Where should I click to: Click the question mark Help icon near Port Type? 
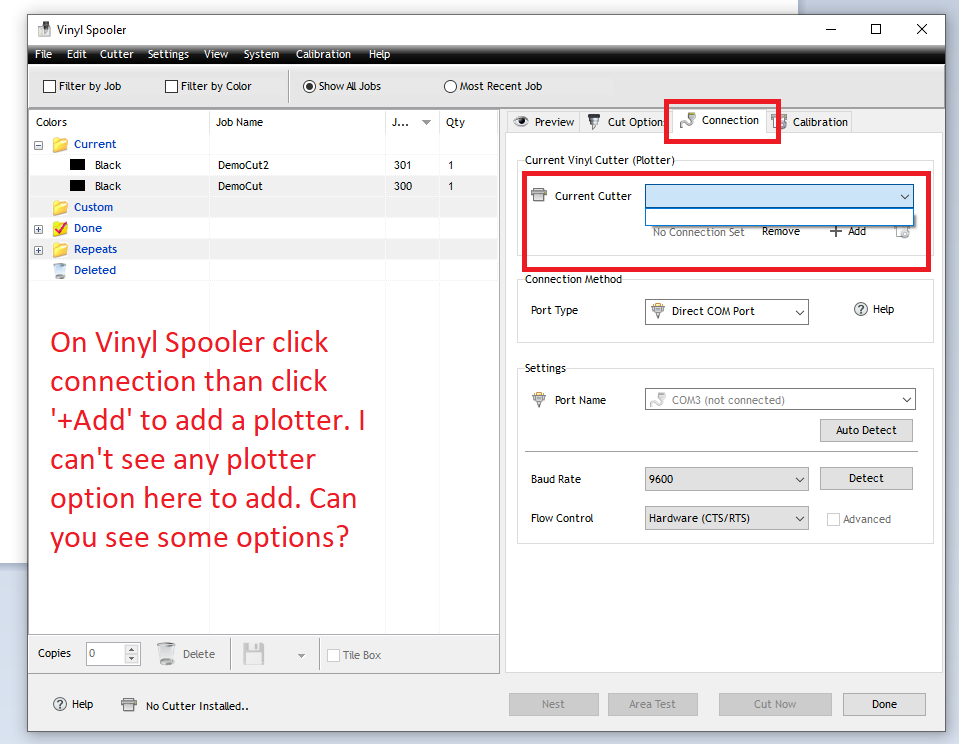861,310
